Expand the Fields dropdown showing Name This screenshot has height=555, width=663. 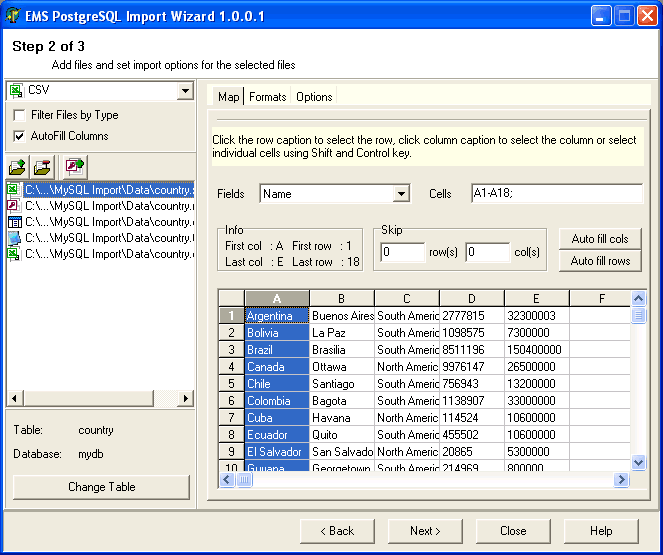tap(401, 194)
